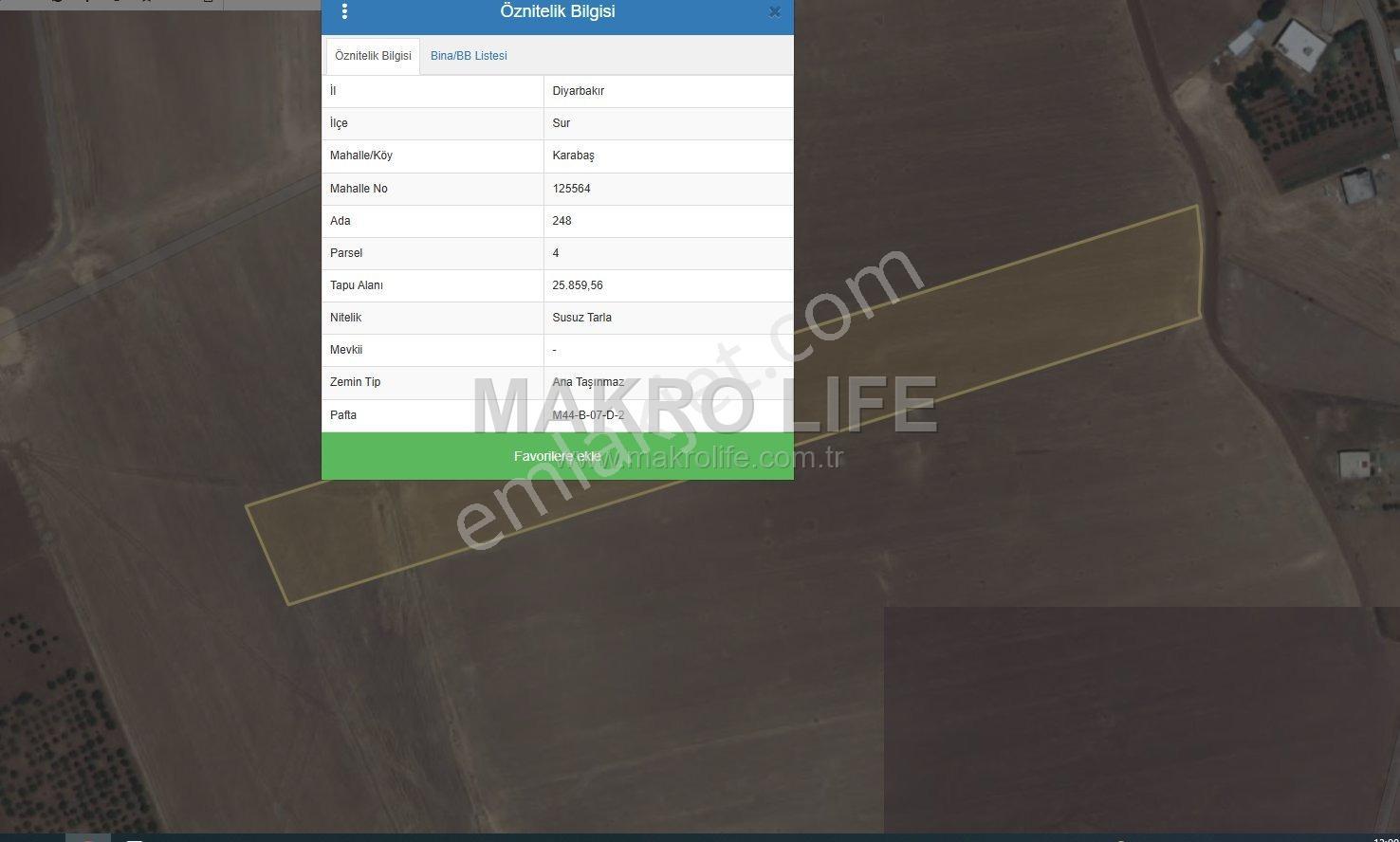Click the İl value Diyarbakır
The height and width of the screenshot is (842, 1400).
coord(579,91)
